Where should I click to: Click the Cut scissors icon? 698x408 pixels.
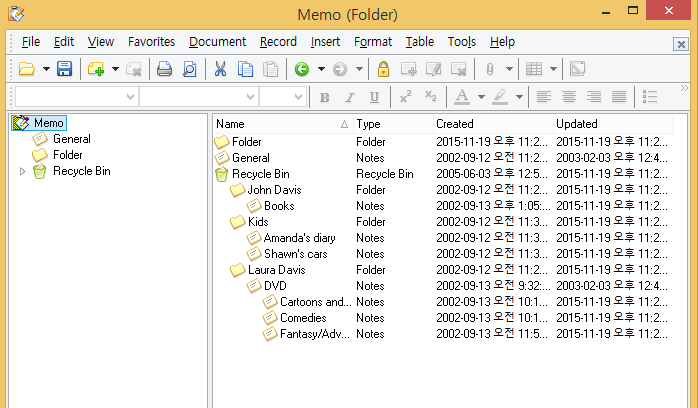click(x=220, y=69)
